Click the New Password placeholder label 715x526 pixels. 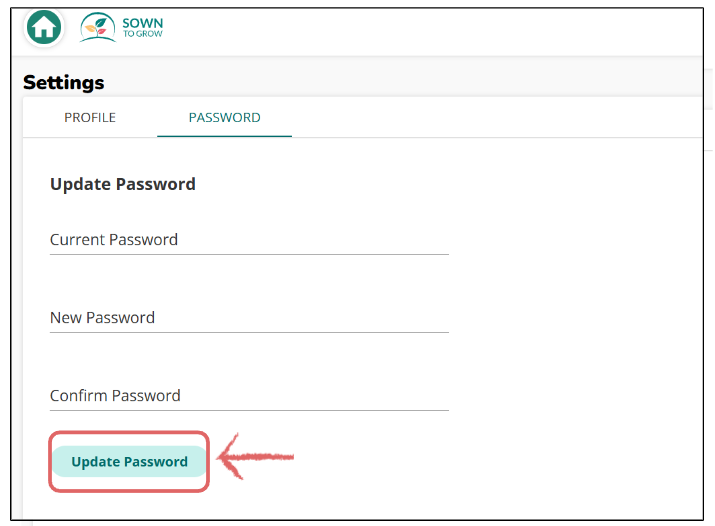point(103,318)
